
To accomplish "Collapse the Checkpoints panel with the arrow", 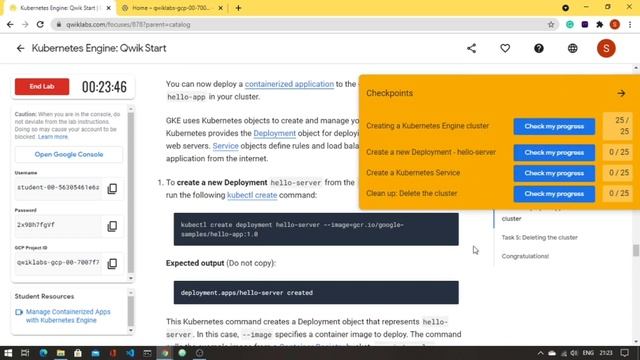I will [x=621, y=93].
